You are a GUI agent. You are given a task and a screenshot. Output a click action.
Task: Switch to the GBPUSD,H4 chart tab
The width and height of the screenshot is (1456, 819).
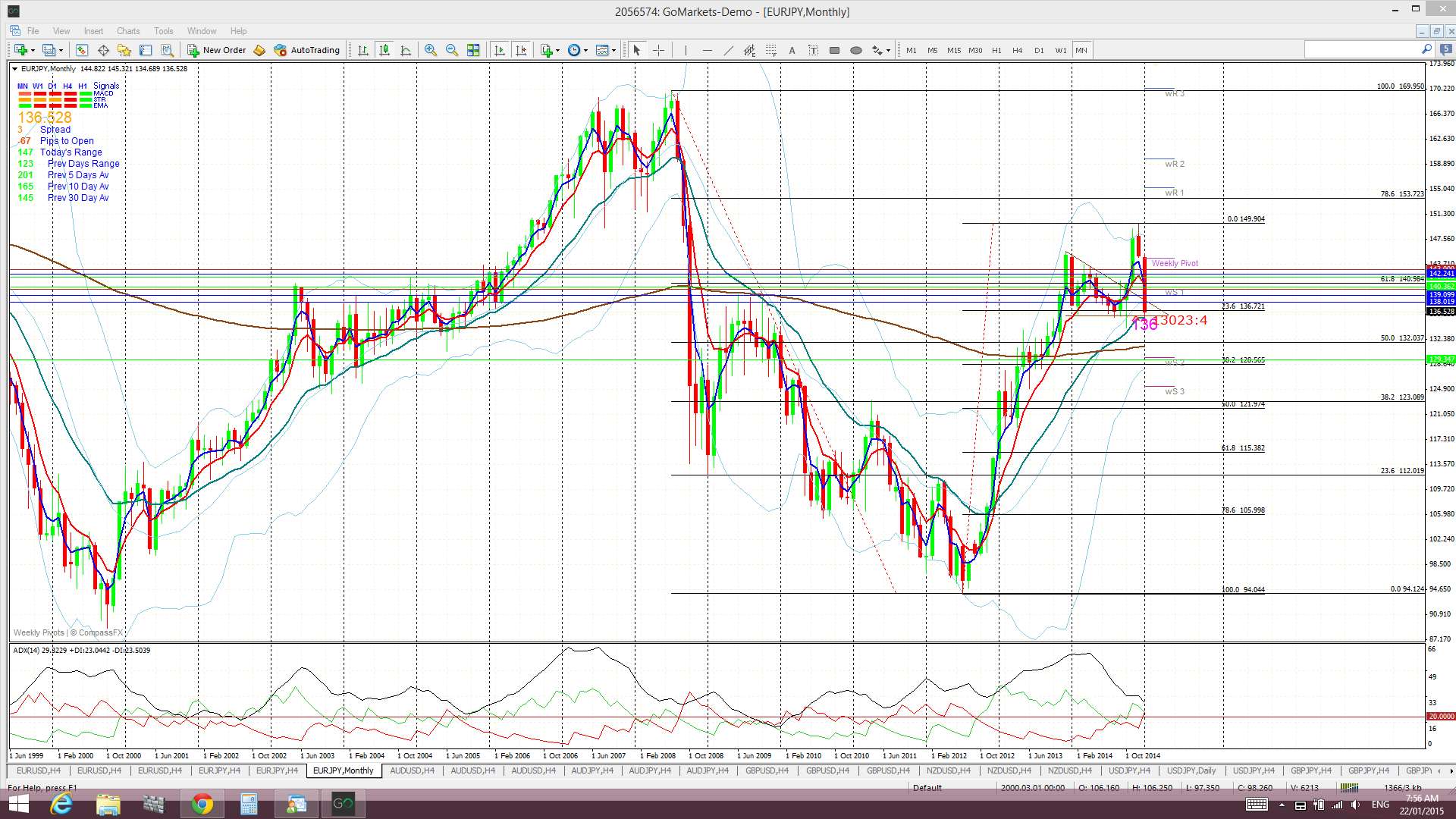tap(767, 770)
